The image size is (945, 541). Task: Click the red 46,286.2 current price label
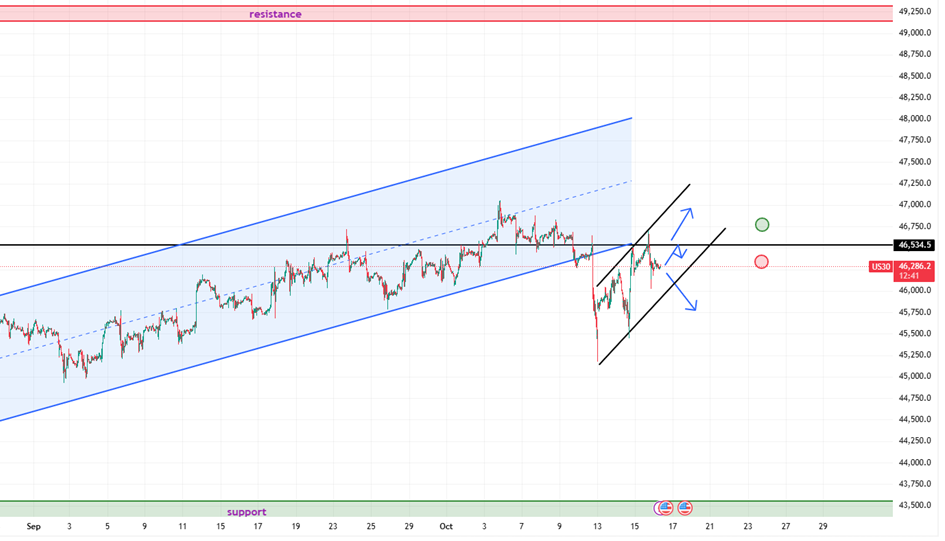click(x=916, y=267)
